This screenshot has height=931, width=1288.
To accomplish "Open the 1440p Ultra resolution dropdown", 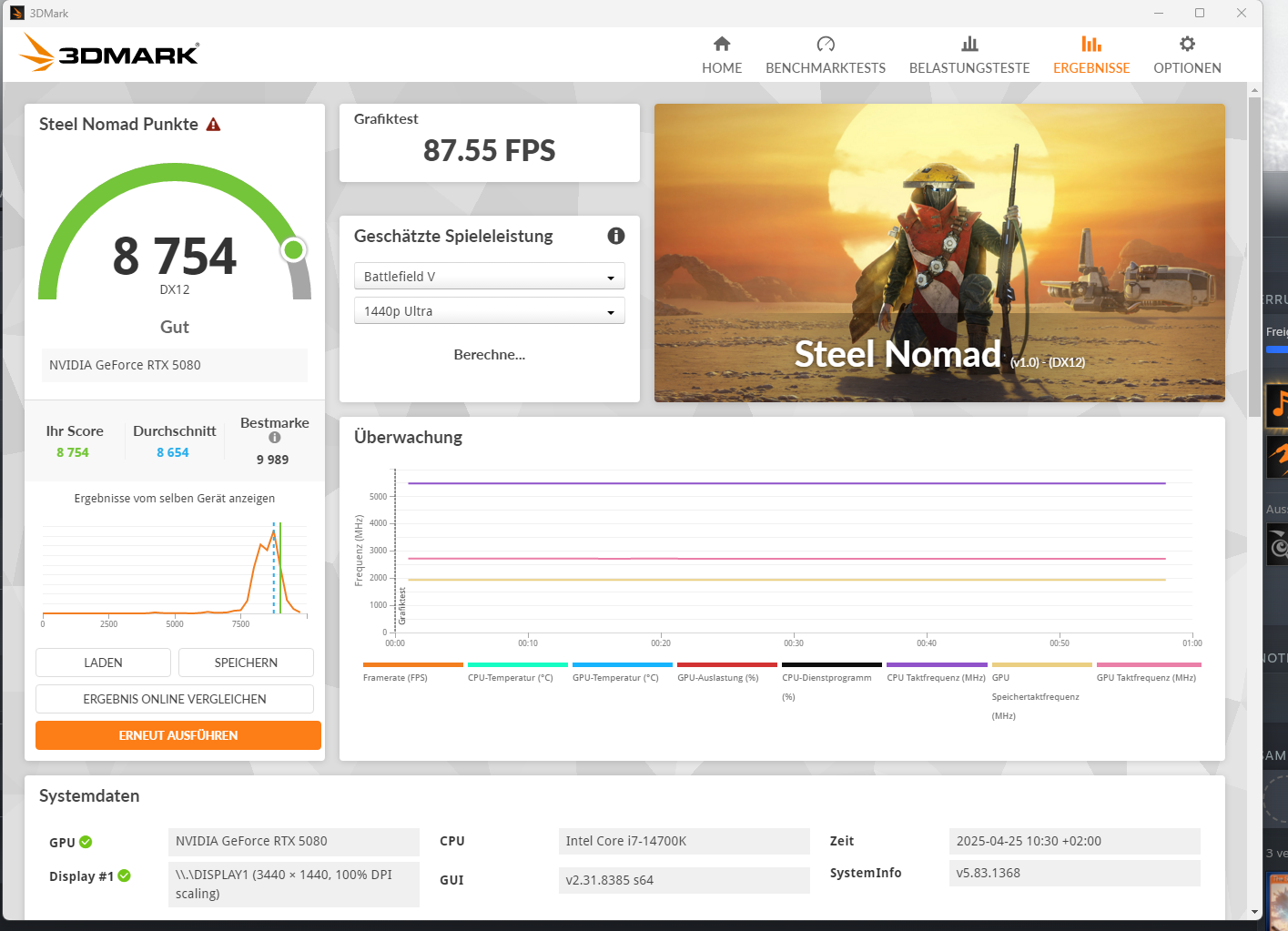I will (490, 310).
